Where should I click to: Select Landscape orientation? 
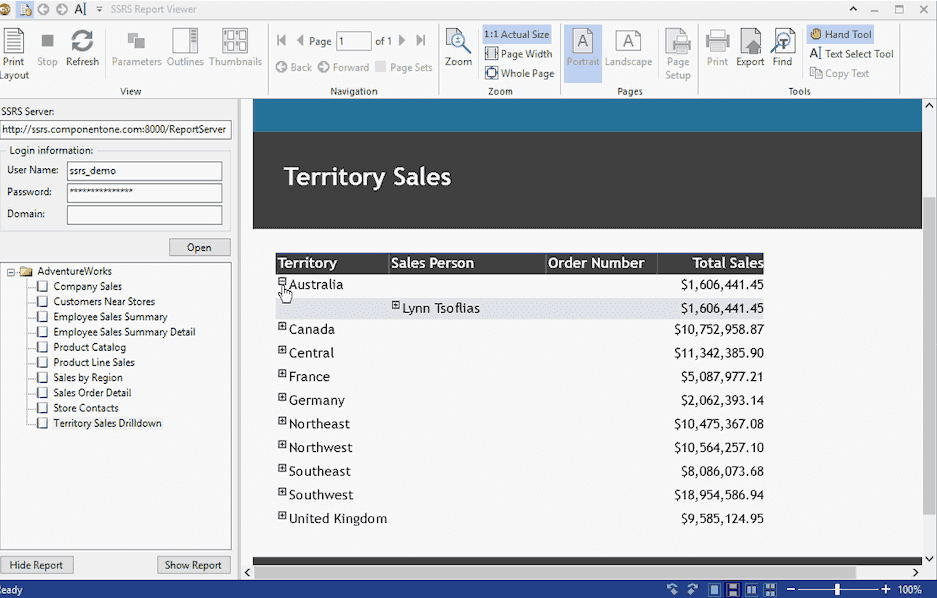628,48
